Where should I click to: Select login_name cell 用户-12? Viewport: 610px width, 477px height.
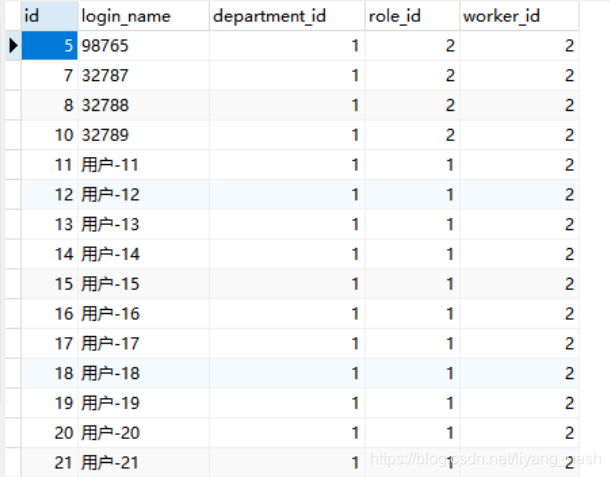pyautogui.click(x=144, y=195)
